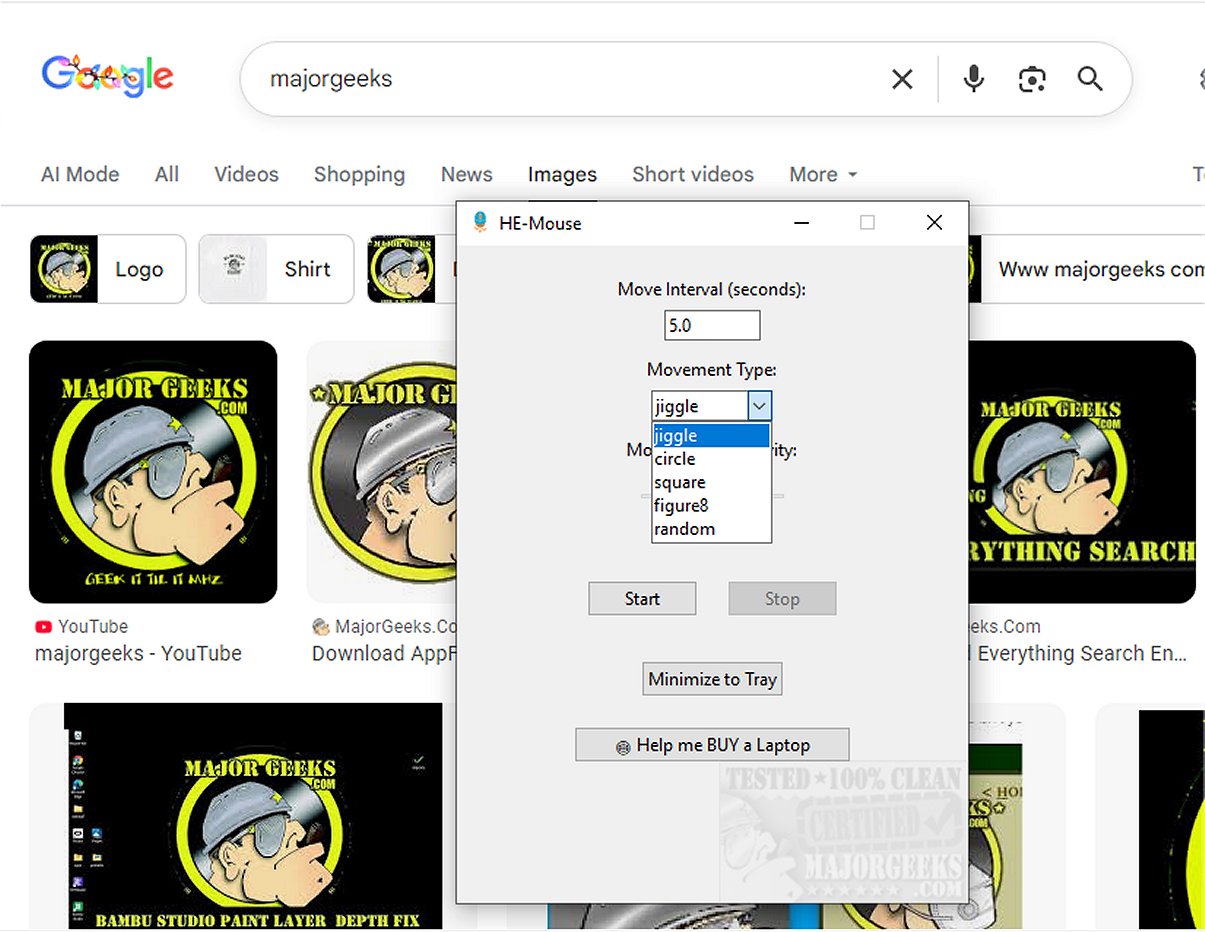Viewport: 1205px width, 932px height.
Task: Click the YouTube icon beside majorgeeks - YouTube
Action: point(43,626)
